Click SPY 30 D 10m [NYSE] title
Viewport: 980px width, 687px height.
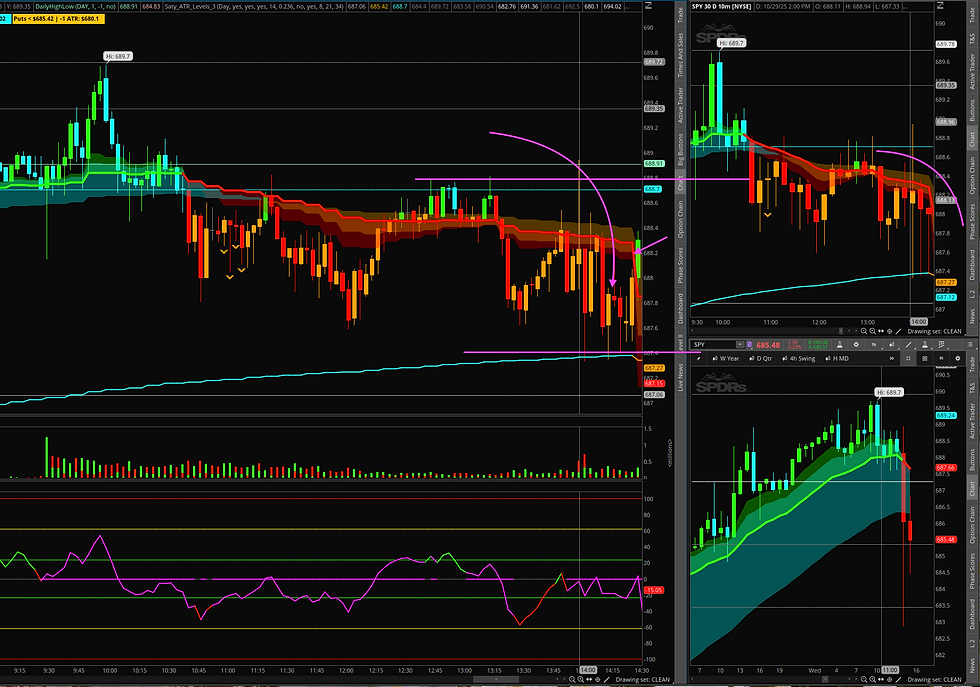(722, 6)
